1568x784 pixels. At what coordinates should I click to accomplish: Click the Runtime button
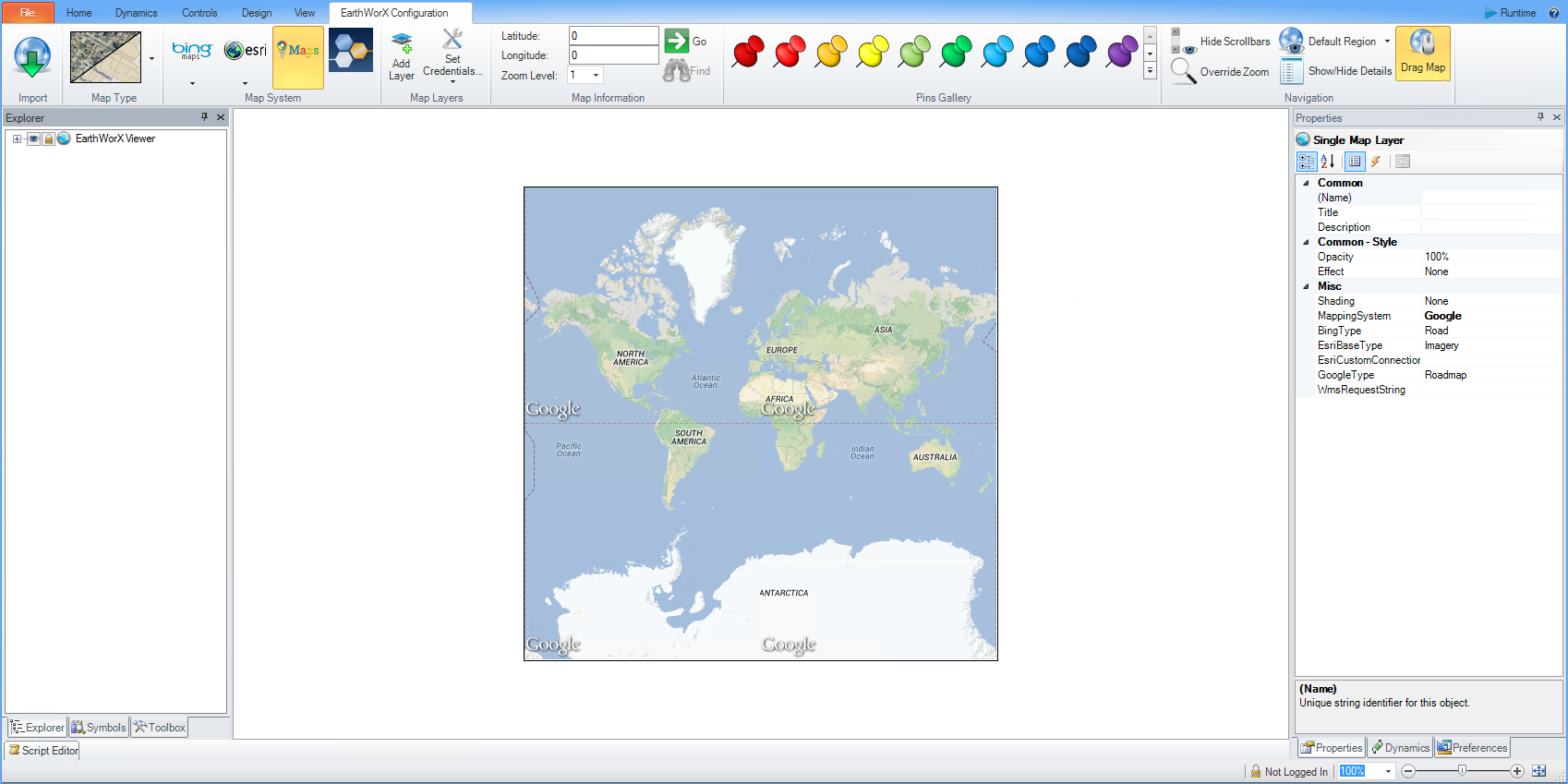(1510, 13)
